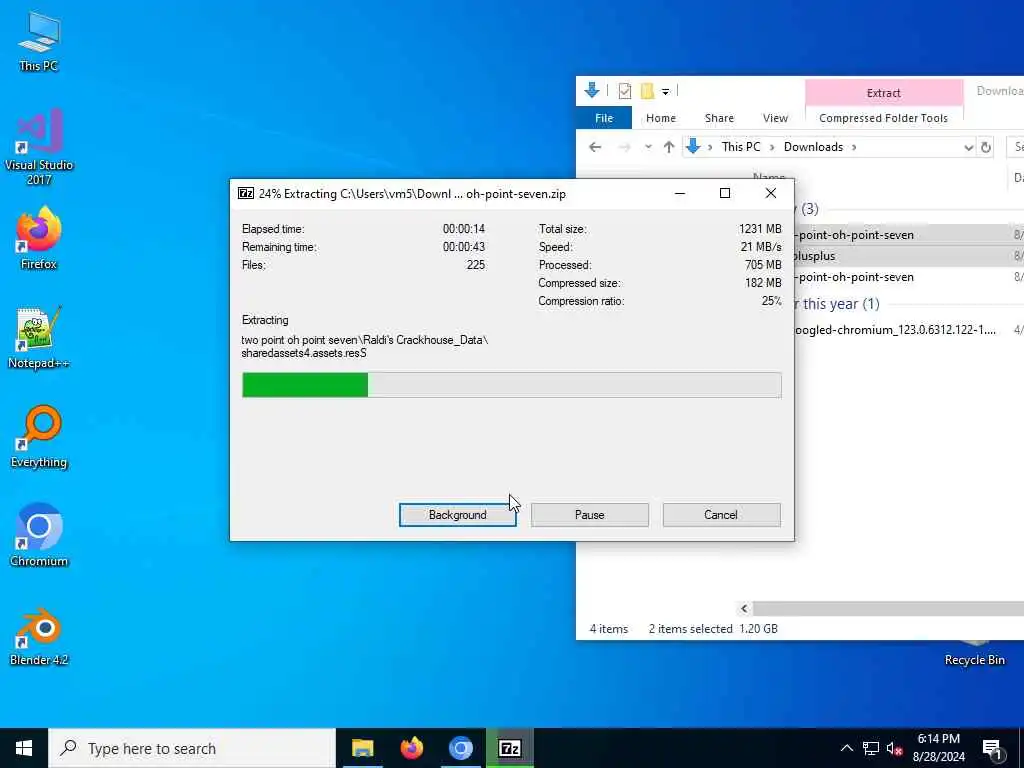The image size is (1024, 768).
Task: Open the network status tray icon
Action: 871,748
